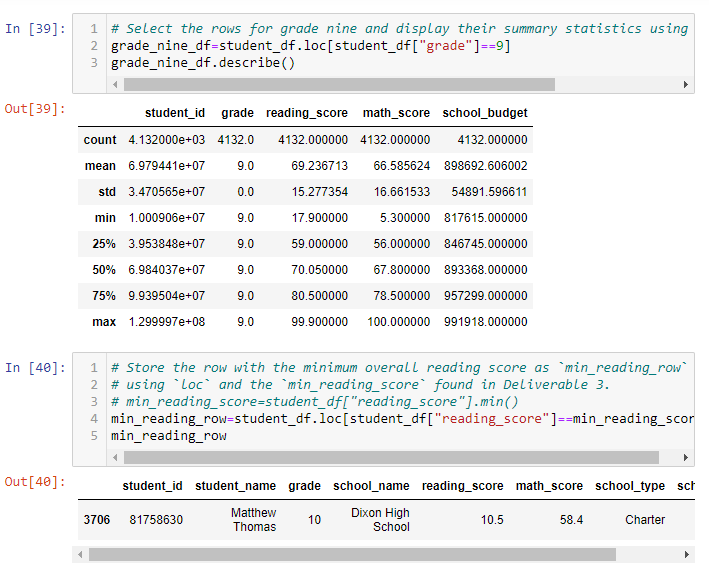709x572 pixels.
Task: Click 'Dixon High School' cell
Action: [380, 520]
